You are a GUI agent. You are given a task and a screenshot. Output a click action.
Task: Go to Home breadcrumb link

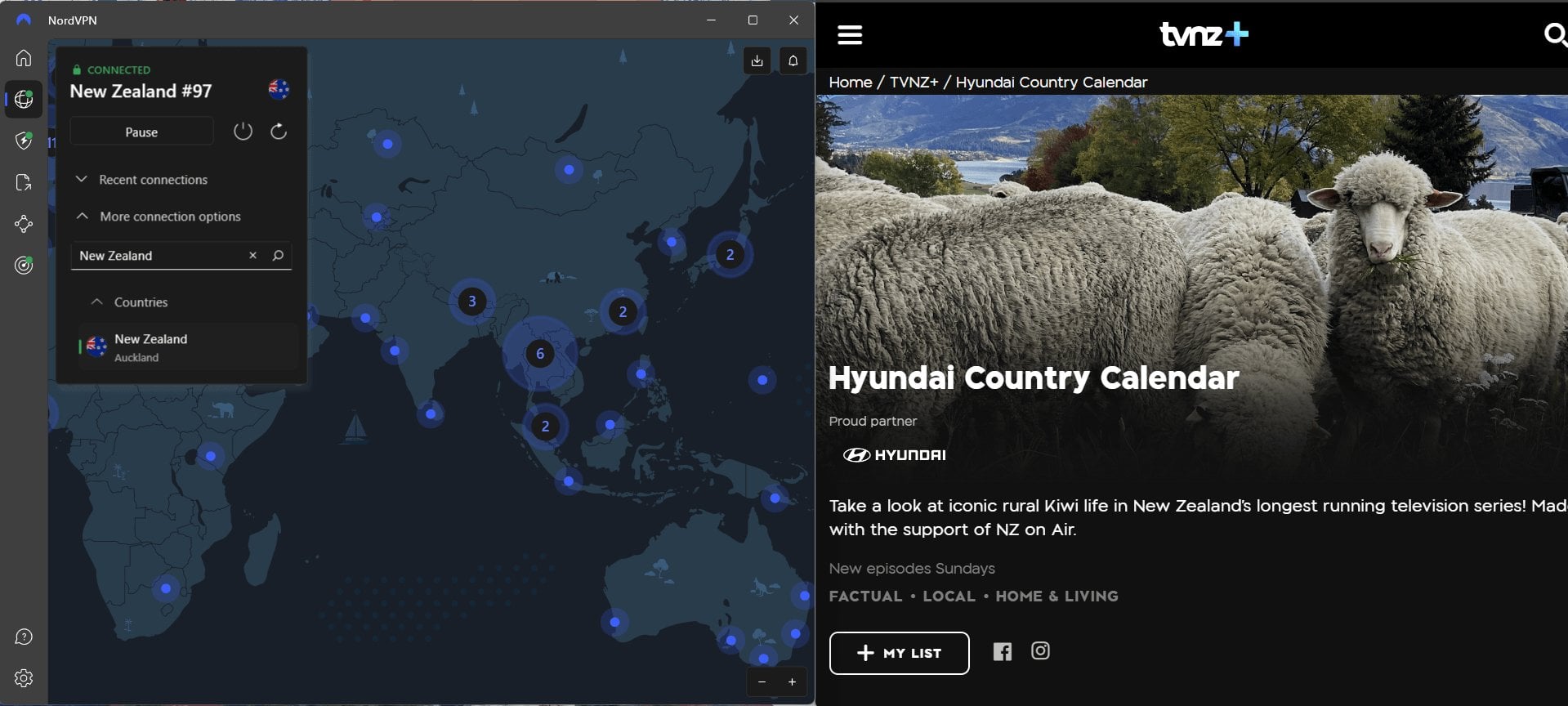pos(850,83)
